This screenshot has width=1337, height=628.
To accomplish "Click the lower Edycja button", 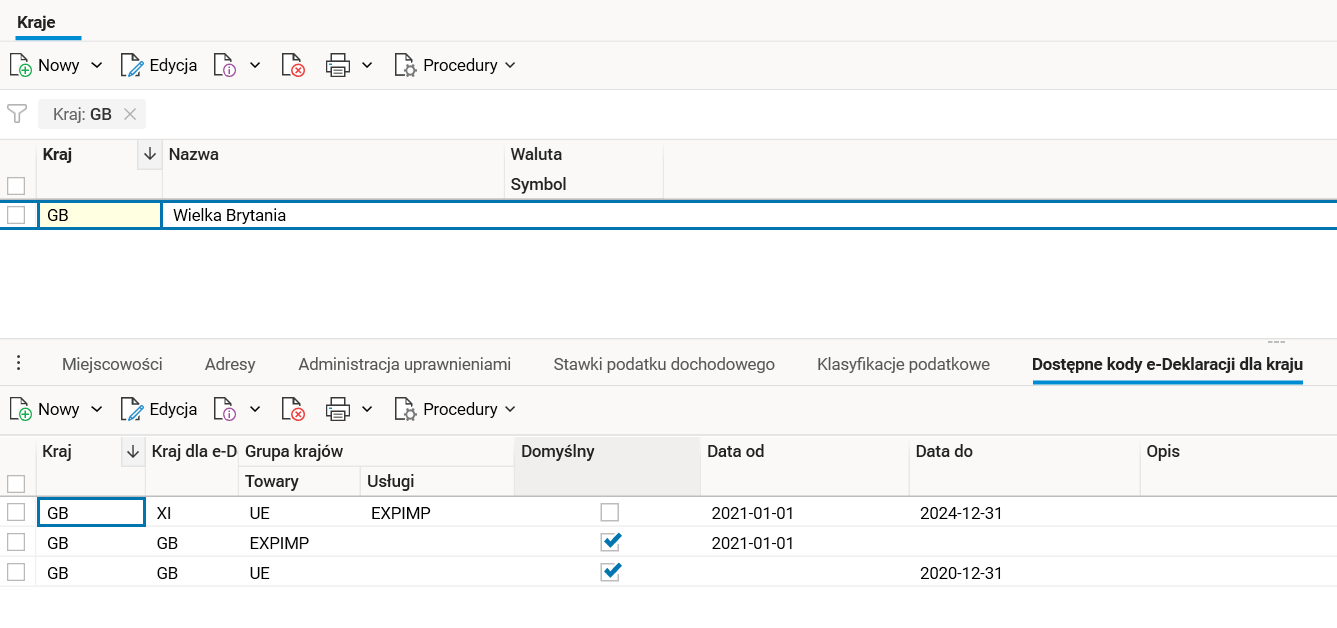I will pyautogui.click(x=159, y=410).
